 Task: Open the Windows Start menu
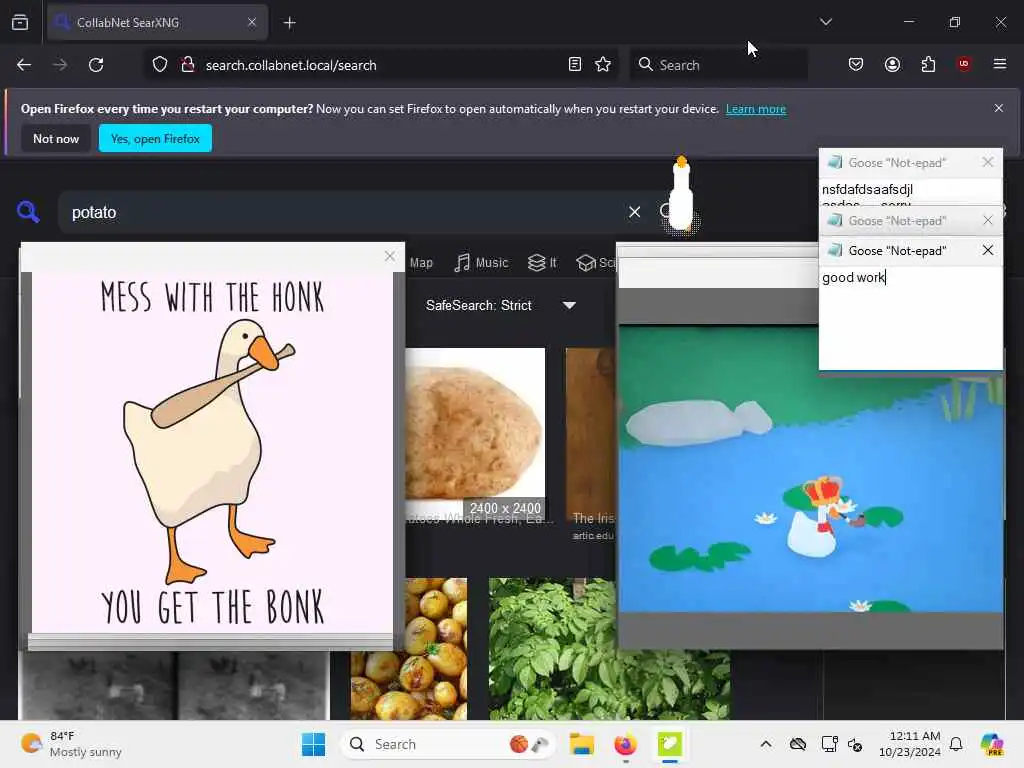(313, 744)
